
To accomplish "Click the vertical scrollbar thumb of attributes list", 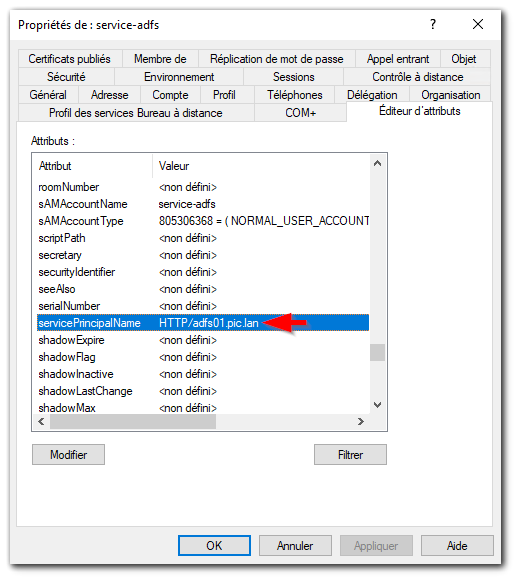I will 377,353.
